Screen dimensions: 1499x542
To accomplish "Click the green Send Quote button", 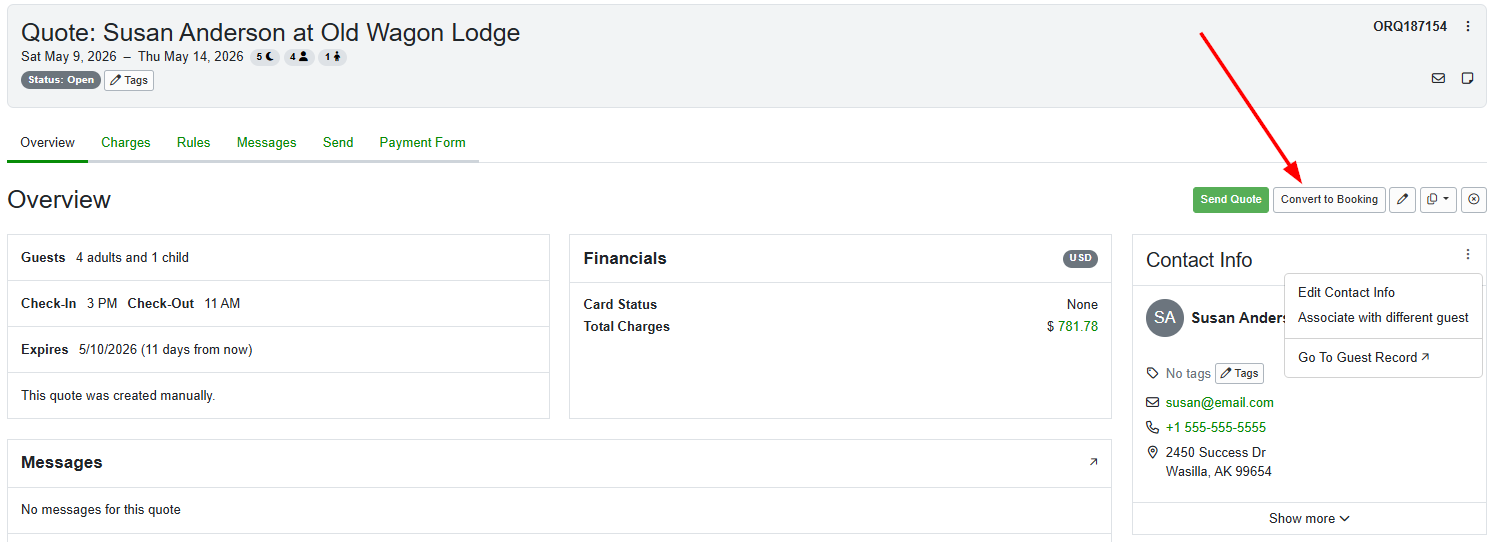I will coord(1231,199).
